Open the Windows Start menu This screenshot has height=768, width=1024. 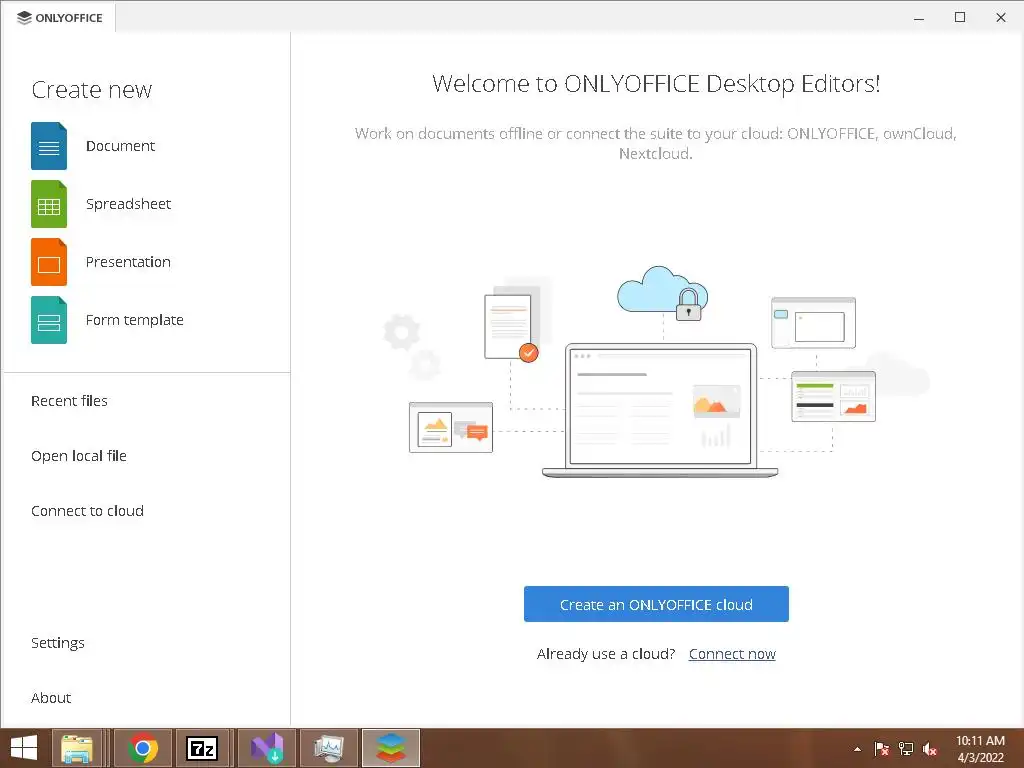(24, 748)
